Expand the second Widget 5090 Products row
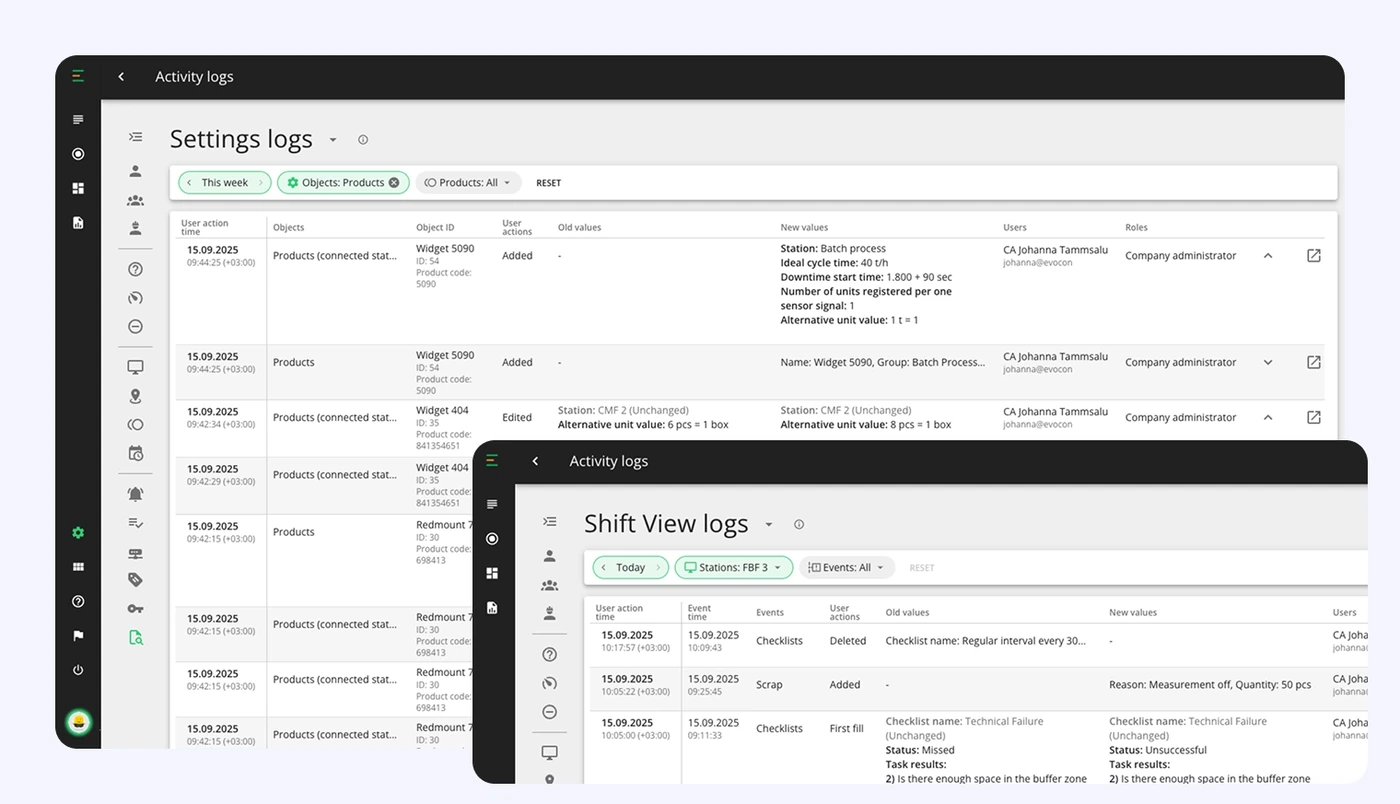Image resolution: width=1400 pixels, height=804 pixels. tap(1268, 363)
